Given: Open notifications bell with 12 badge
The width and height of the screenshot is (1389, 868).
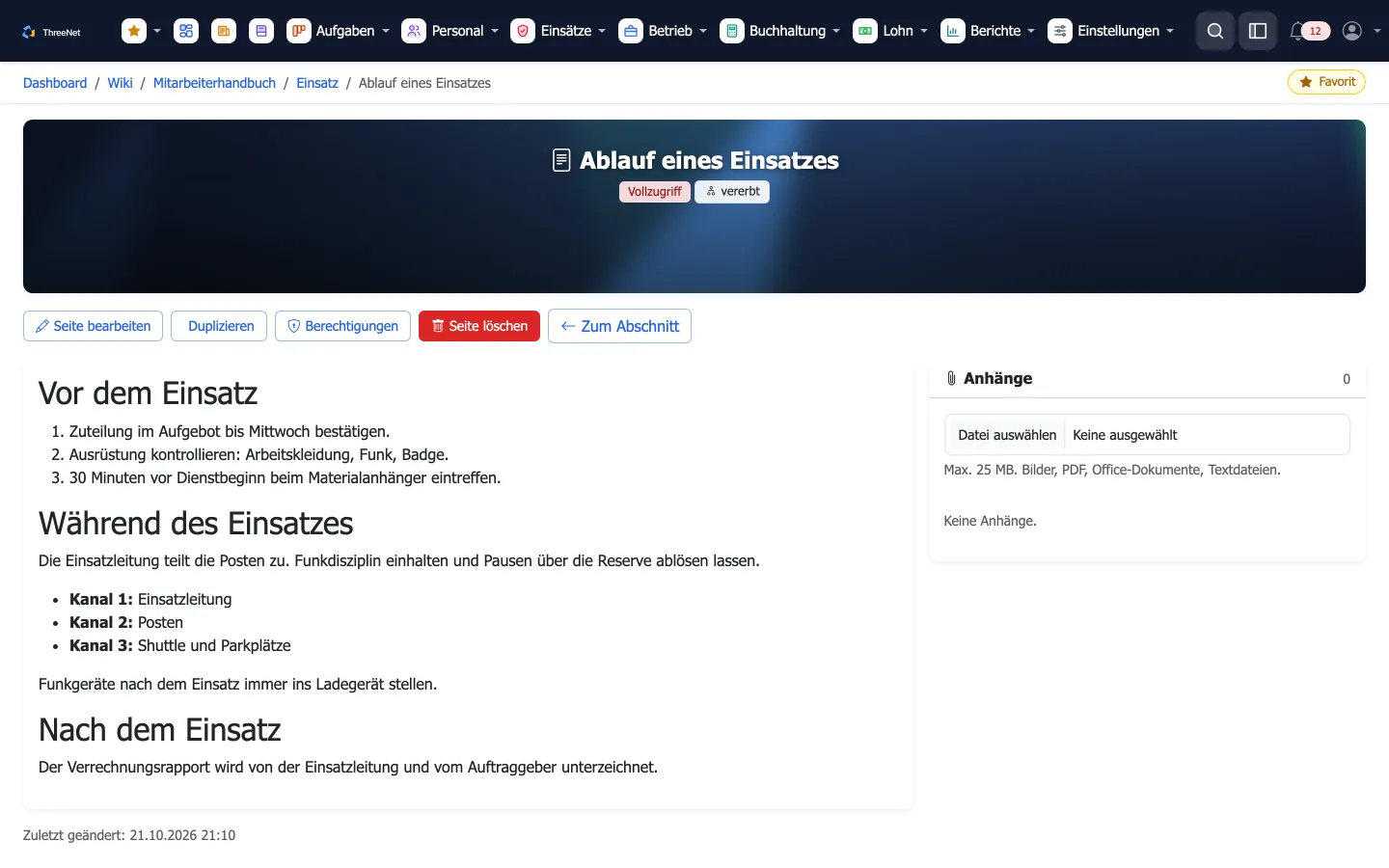Looking at the screenshot, I should click(1309, 31).
